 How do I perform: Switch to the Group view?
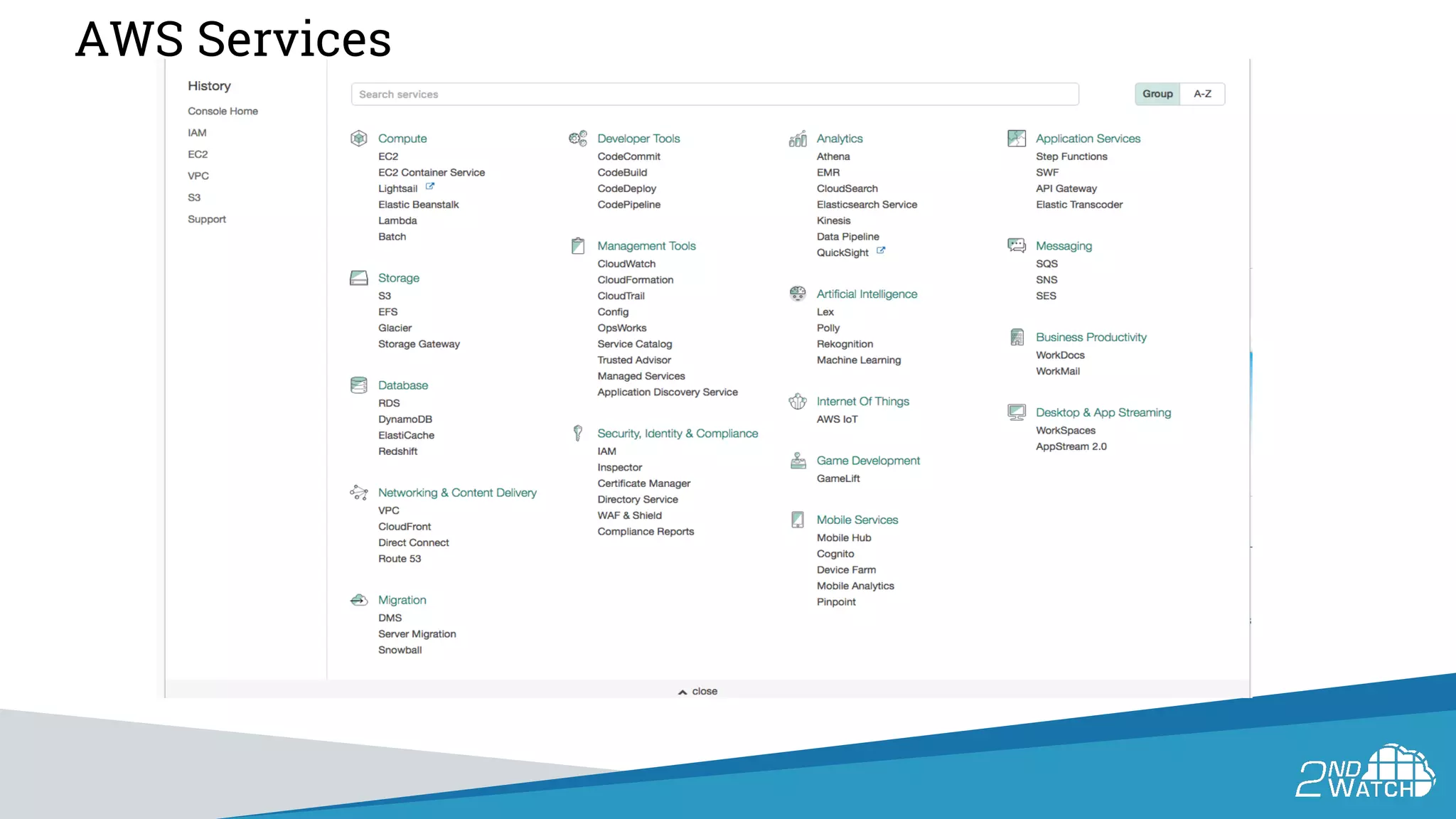coord(1157,94)
